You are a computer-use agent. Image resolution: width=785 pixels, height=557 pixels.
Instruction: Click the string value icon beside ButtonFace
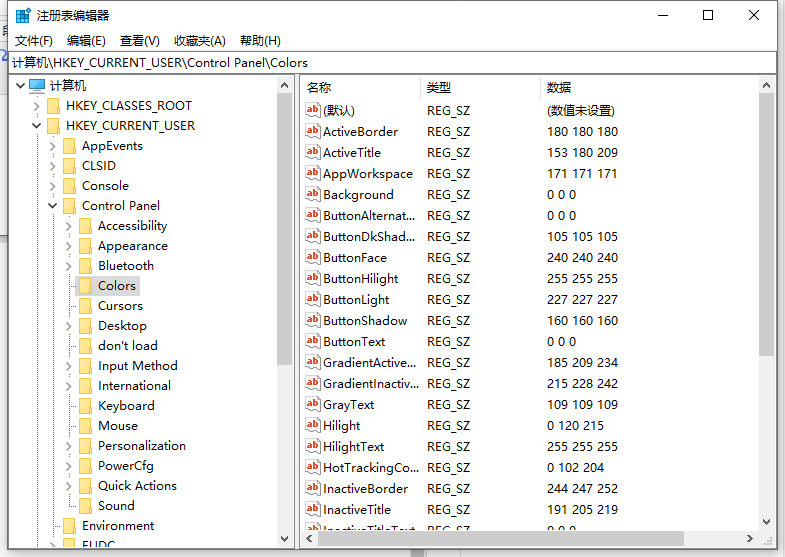click(x=313, y=258)
